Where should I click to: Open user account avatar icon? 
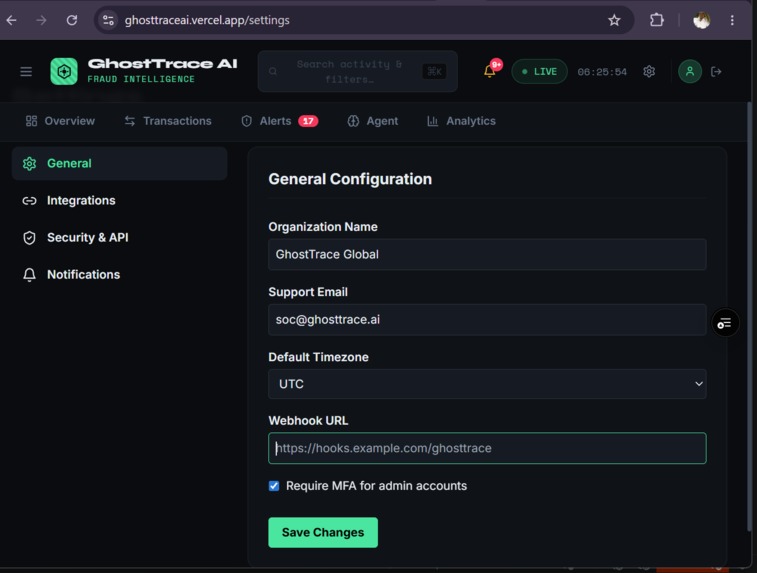(690, 71)
